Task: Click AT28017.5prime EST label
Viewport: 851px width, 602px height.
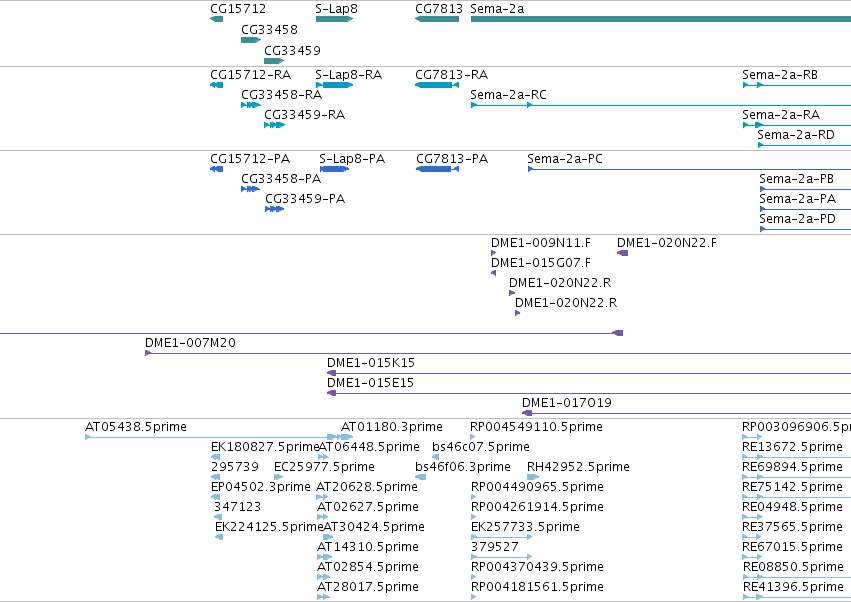Action: tap(367, 587)
